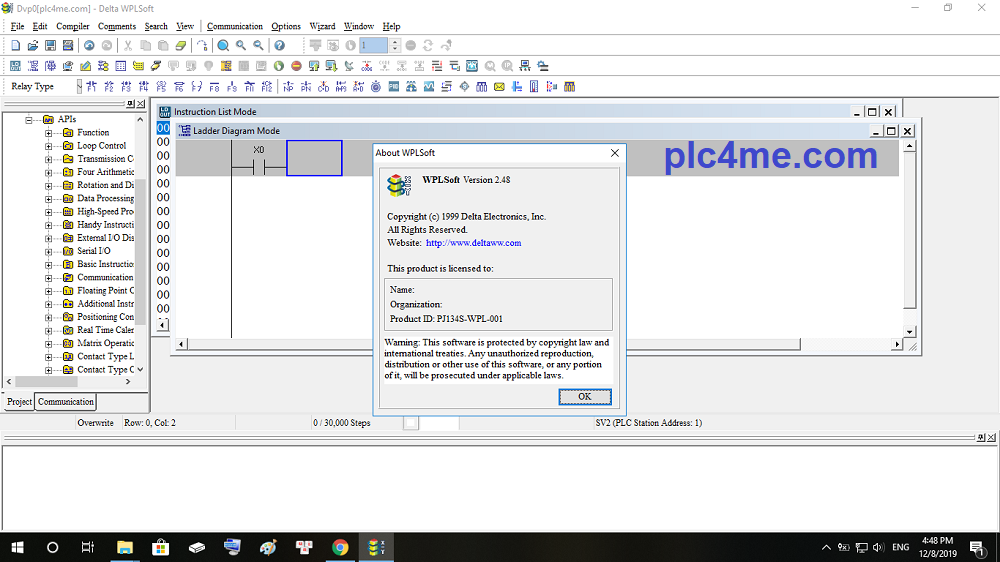Select the X0 contact in ladder diagram
This screenshot has height=562, width=1000.
coord(258,163)
